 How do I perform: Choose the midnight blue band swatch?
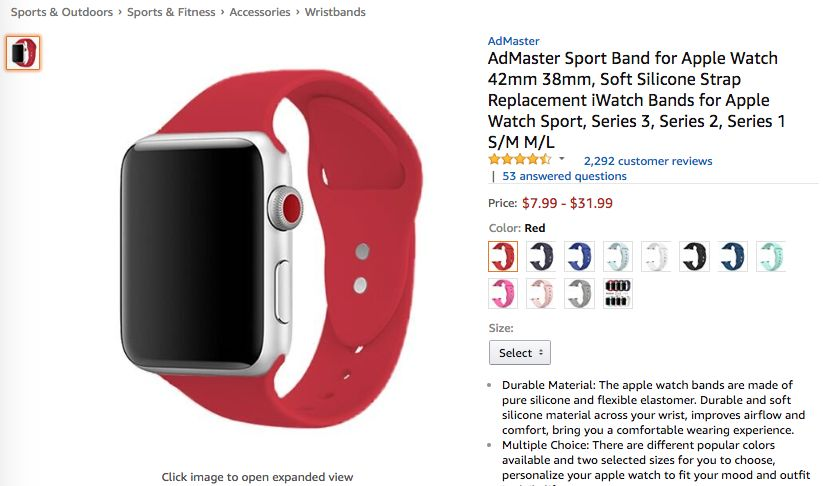click(x=541, y=257)
